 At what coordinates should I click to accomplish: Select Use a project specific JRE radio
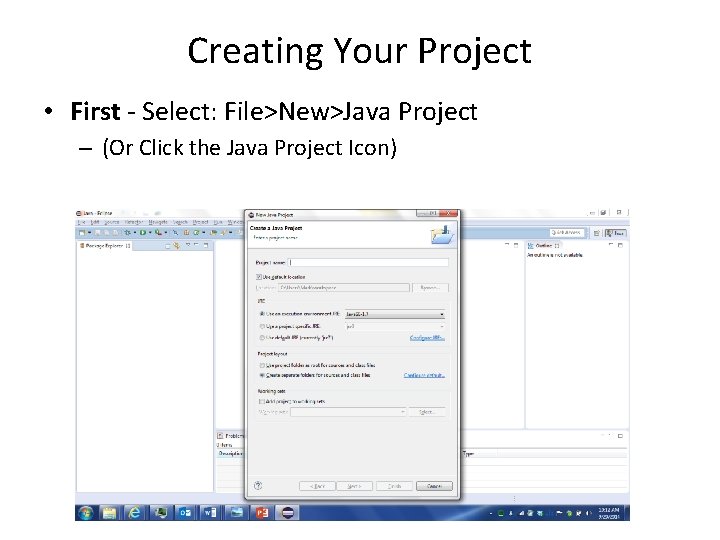coord(262,326)
